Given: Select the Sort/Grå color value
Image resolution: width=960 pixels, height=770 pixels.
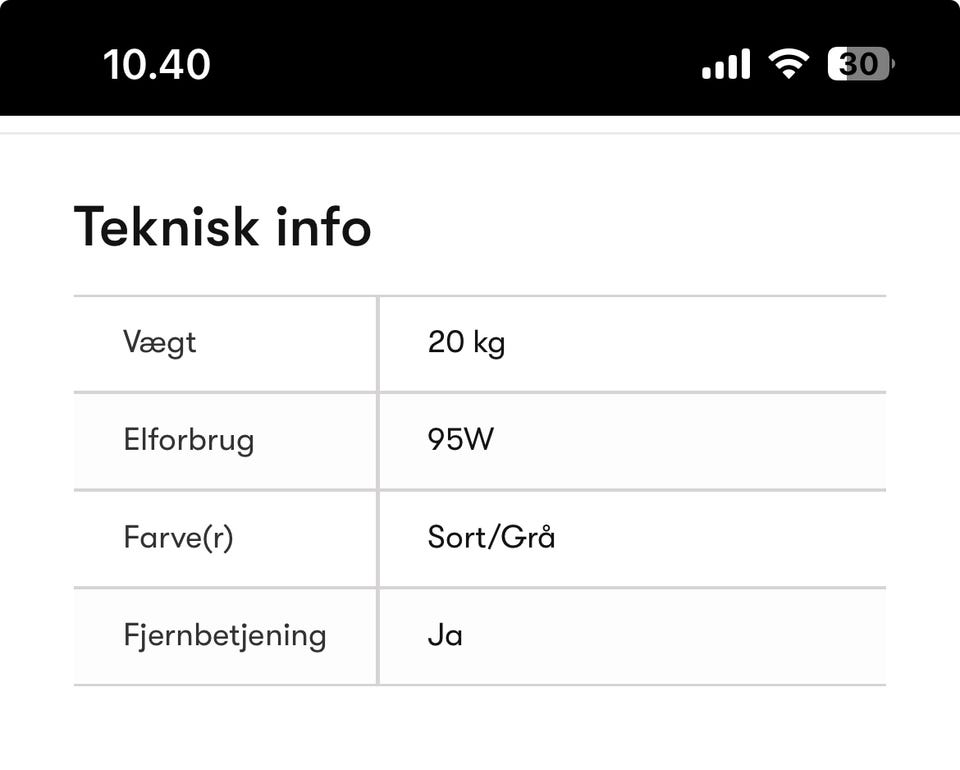Looking at the screenshot, I should (491, 538).
